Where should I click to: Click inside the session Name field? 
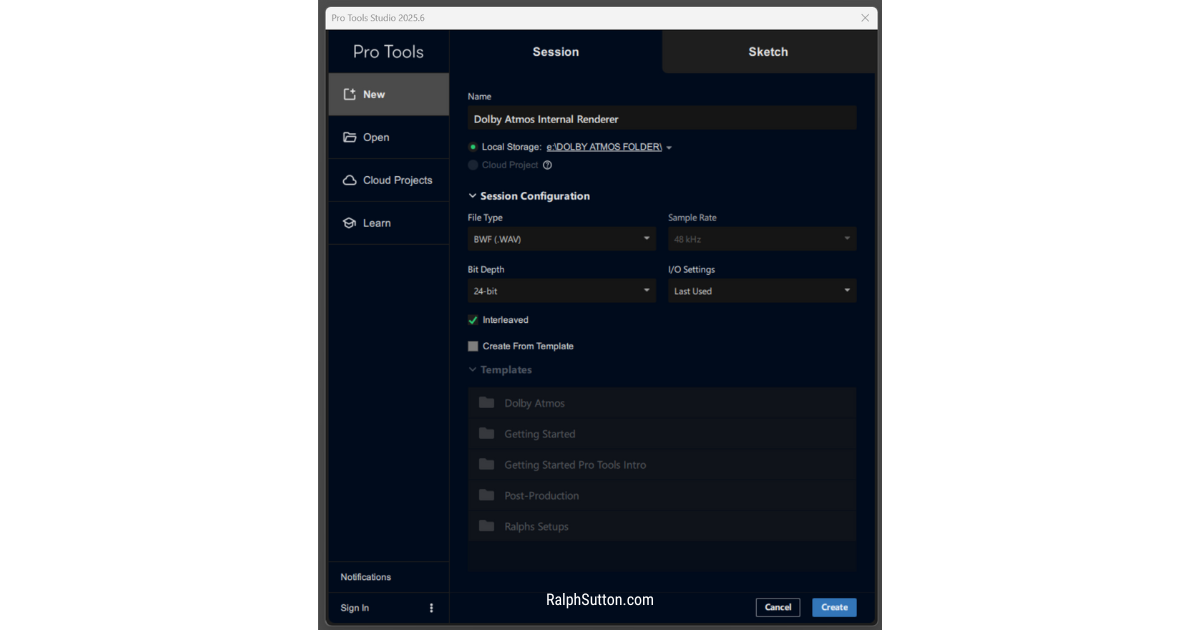coord(660,118)
